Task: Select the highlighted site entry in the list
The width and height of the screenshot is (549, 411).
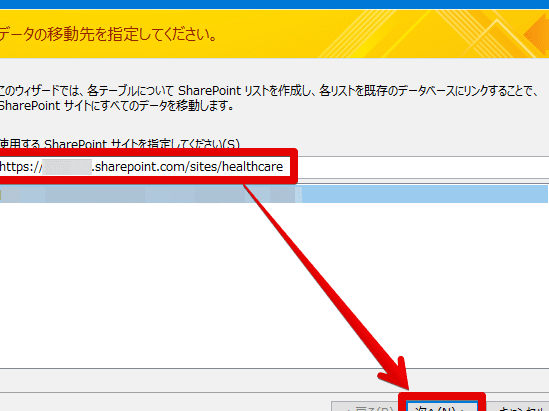Action: (274, 194)
